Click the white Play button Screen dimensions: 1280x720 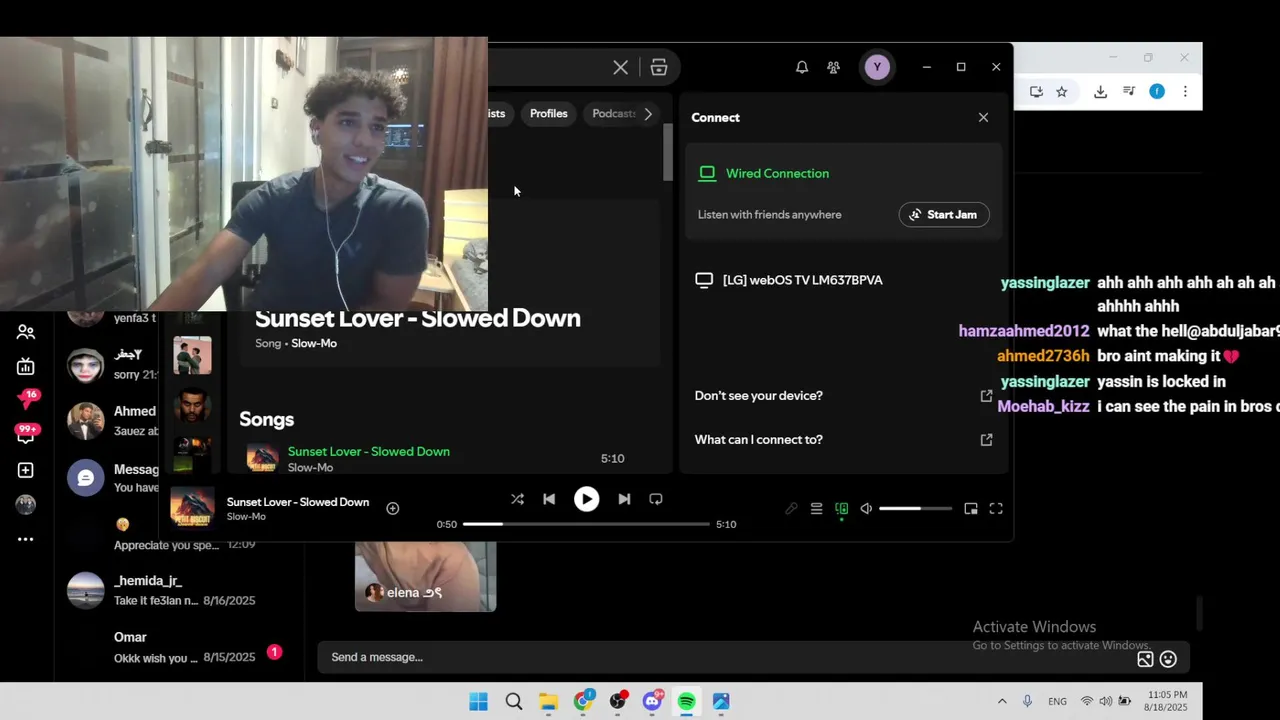pyautogui.click(x=586, y=499)
